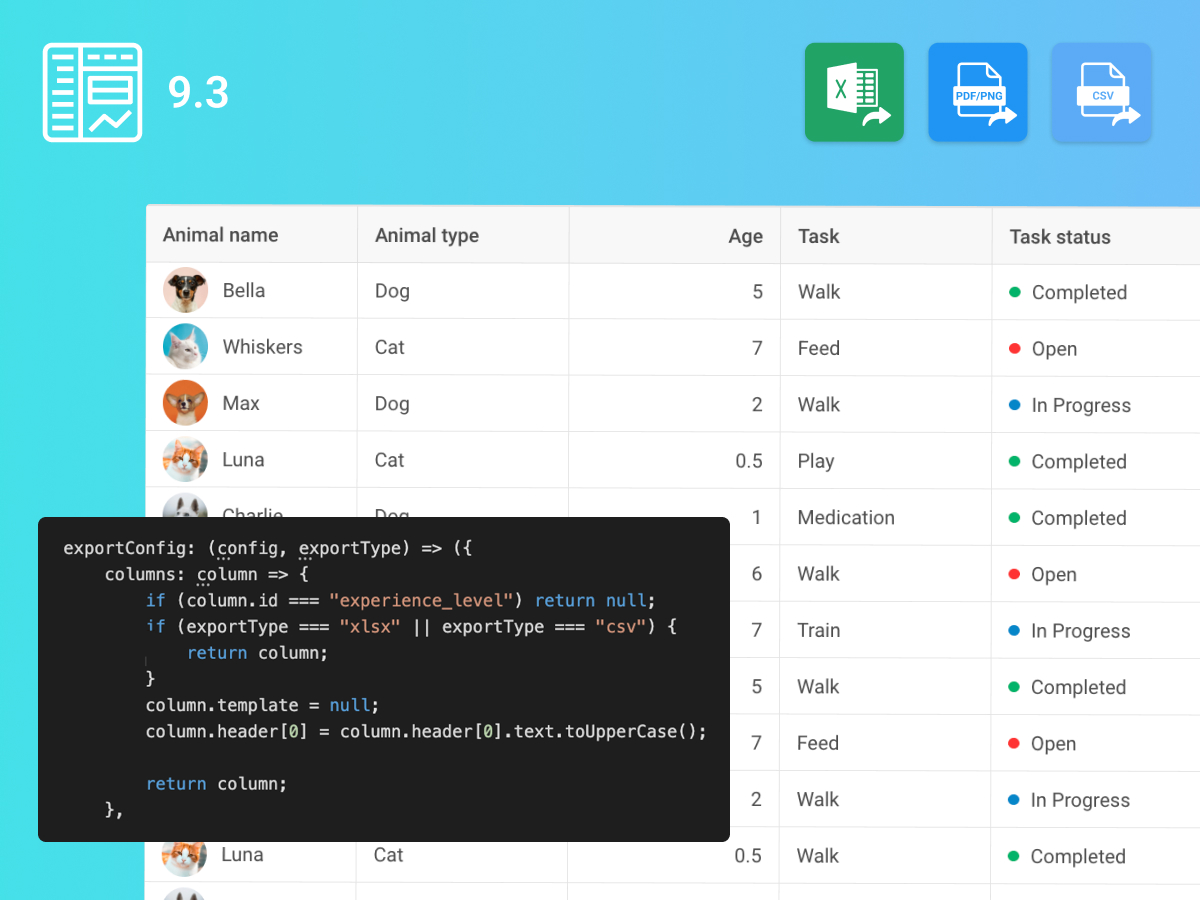Click the version 9.3 label
Screen dimensions: 1200x900
(x=200, y=92)
